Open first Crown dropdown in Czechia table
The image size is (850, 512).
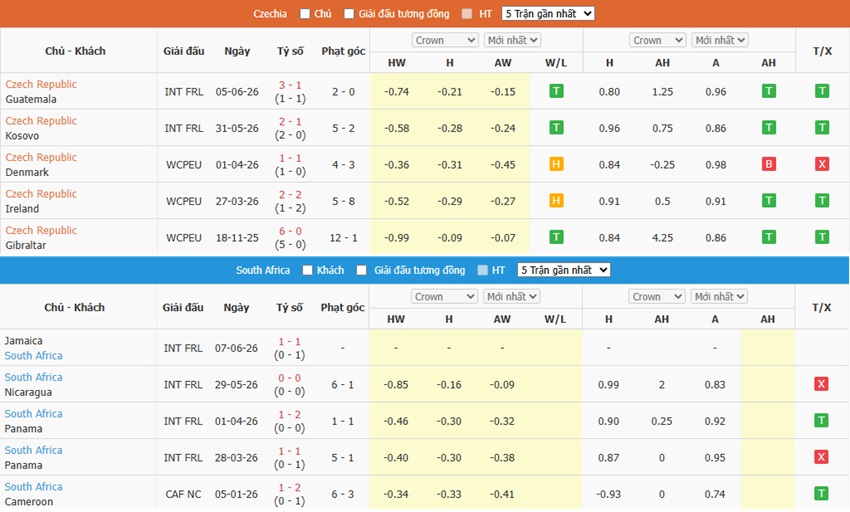pyautogui.click(x=445, y=40)
